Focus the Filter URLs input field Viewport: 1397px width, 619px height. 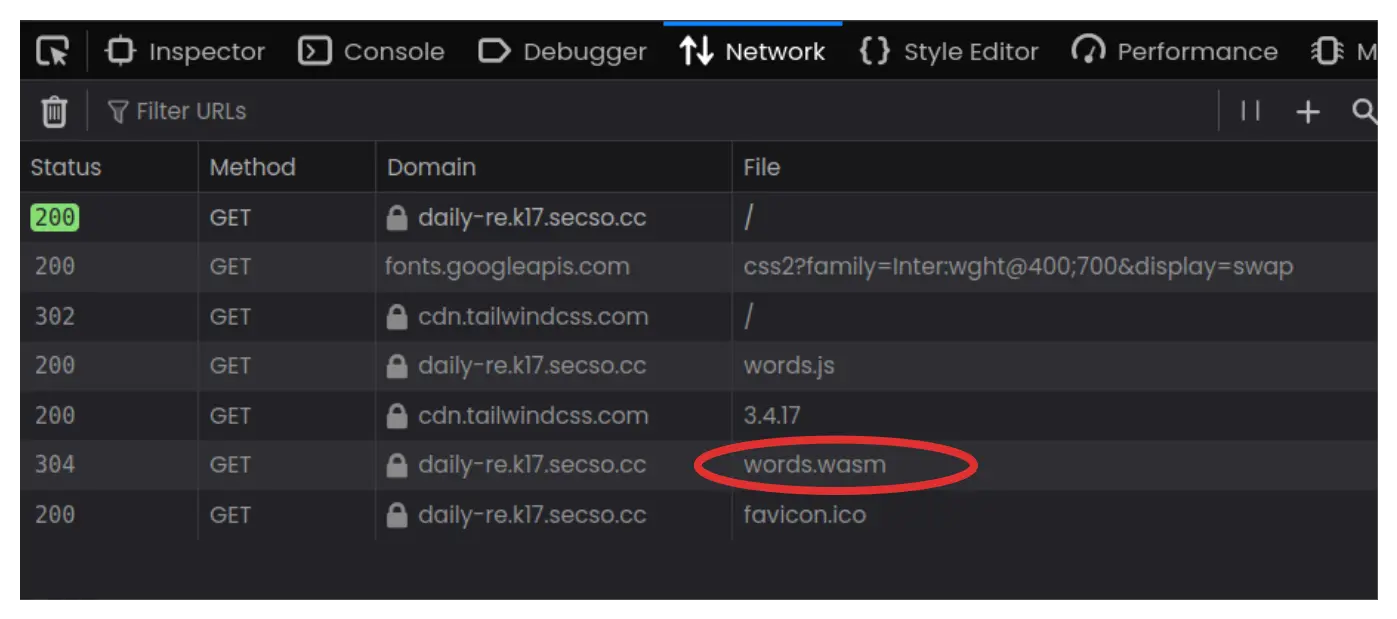(191, 111)
